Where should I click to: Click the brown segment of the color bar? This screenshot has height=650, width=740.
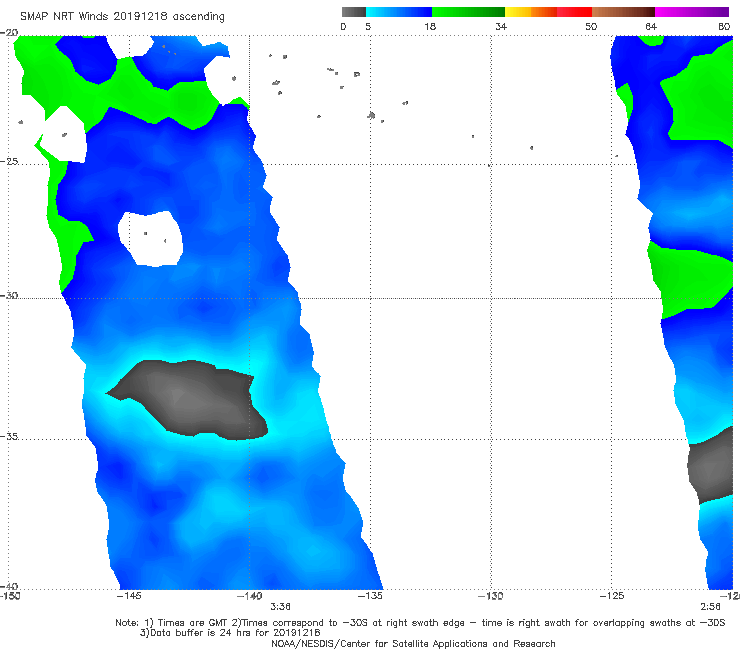[x=623, y=12]
